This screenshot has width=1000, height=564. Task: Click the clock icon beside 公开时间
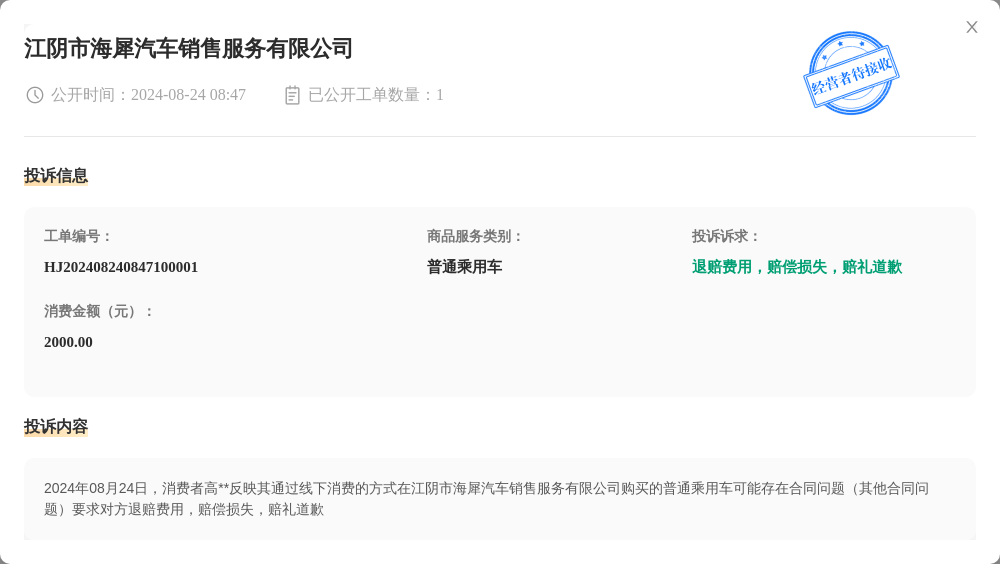coord(34,95)
